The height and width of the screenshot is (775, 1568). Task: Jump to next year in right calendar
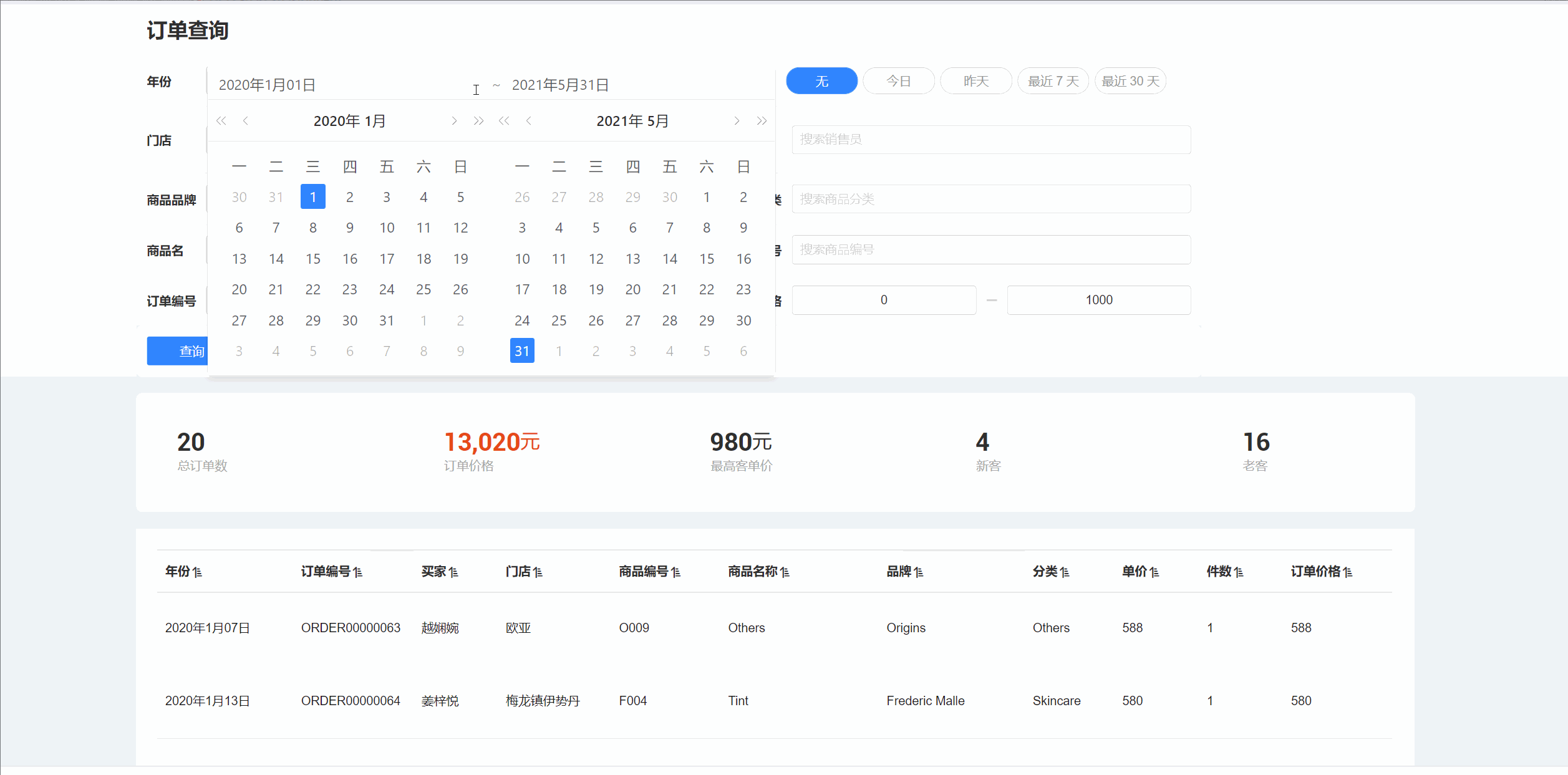pyautogui.click(x=762, y=121)
